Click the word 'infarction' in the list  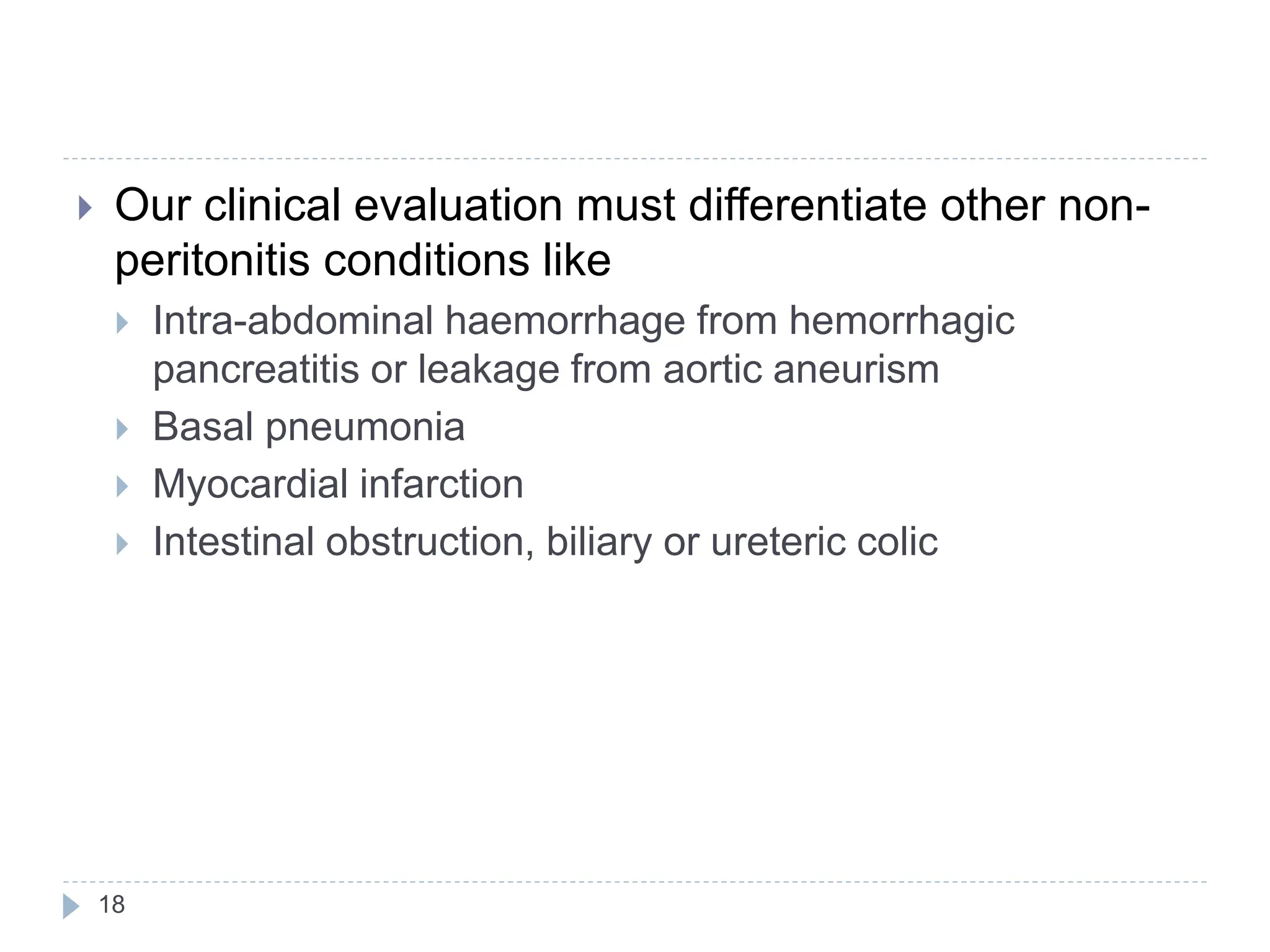442,484
